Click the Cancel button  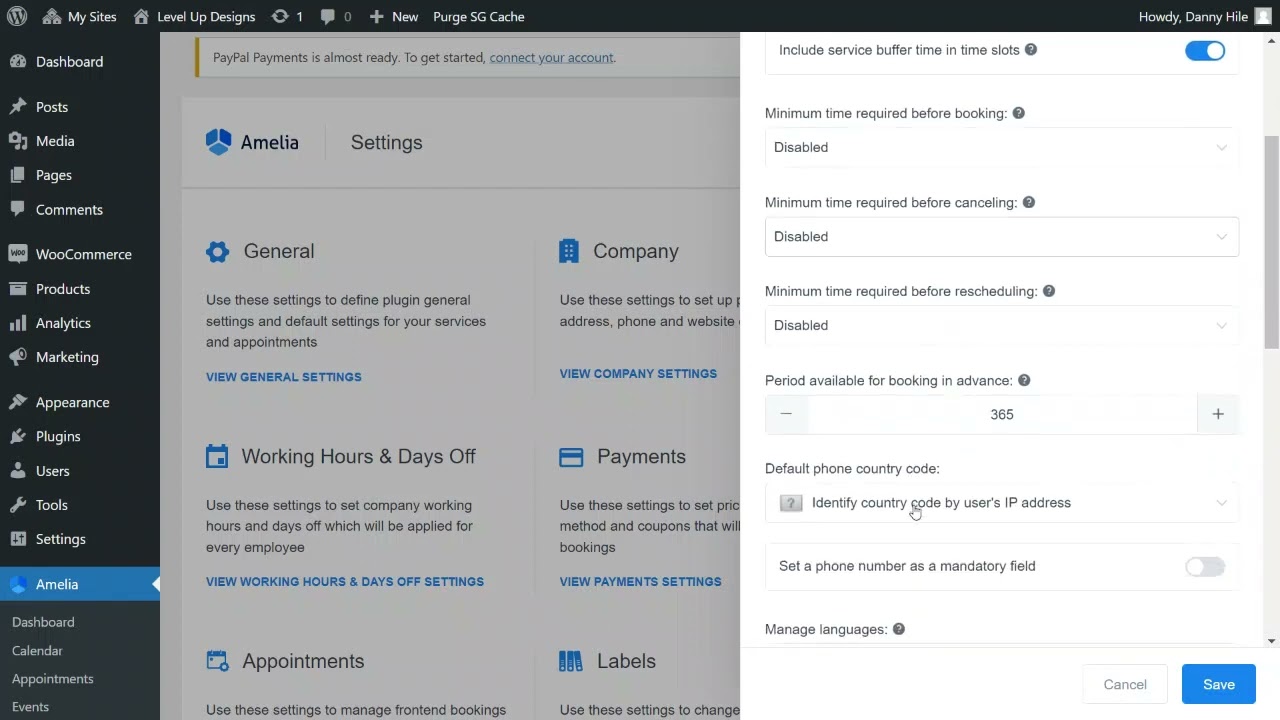click(x=1125, y=684)
